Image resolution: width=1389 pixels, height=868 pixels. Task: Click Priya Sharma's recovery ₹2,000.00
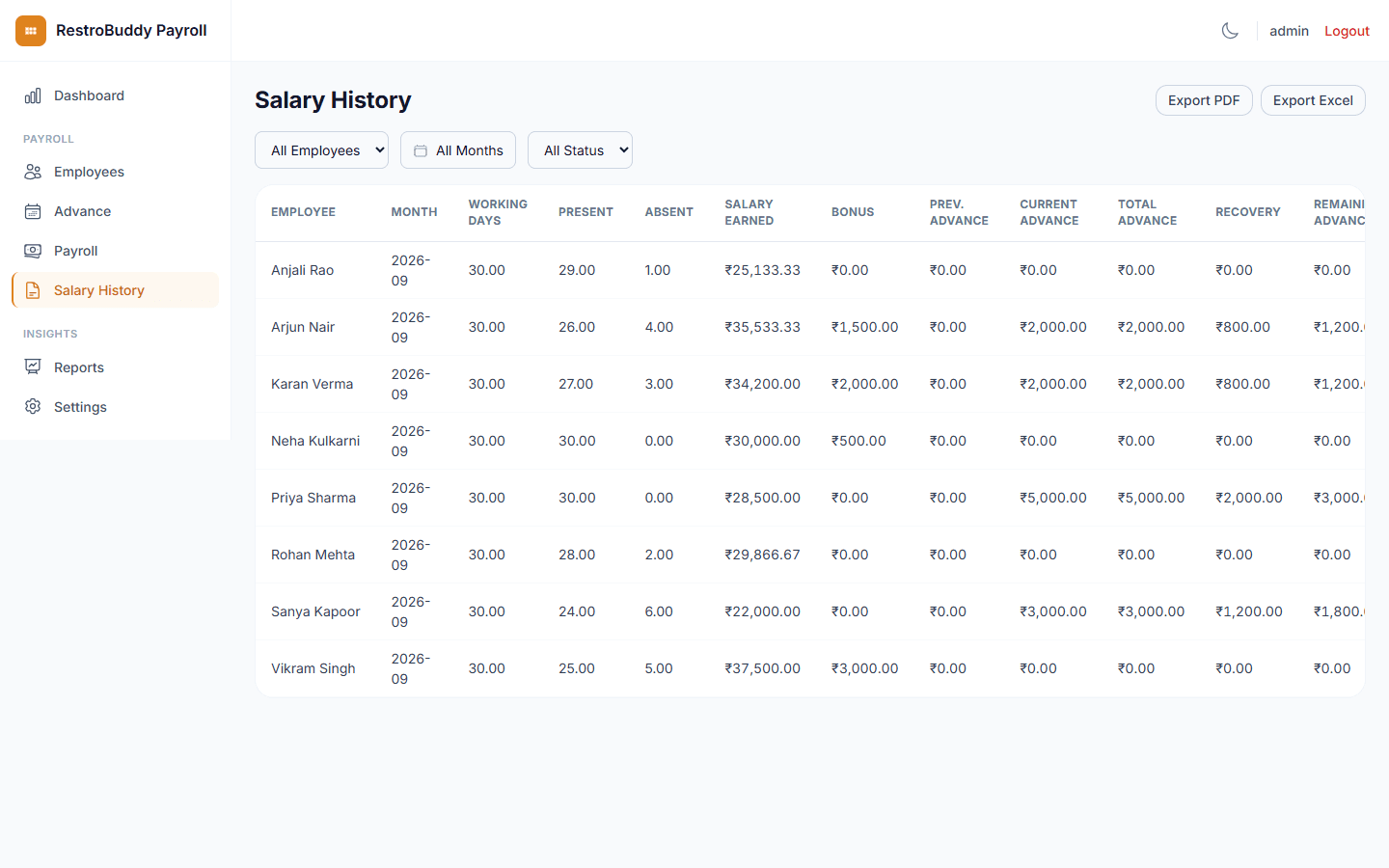[1249, 498]
